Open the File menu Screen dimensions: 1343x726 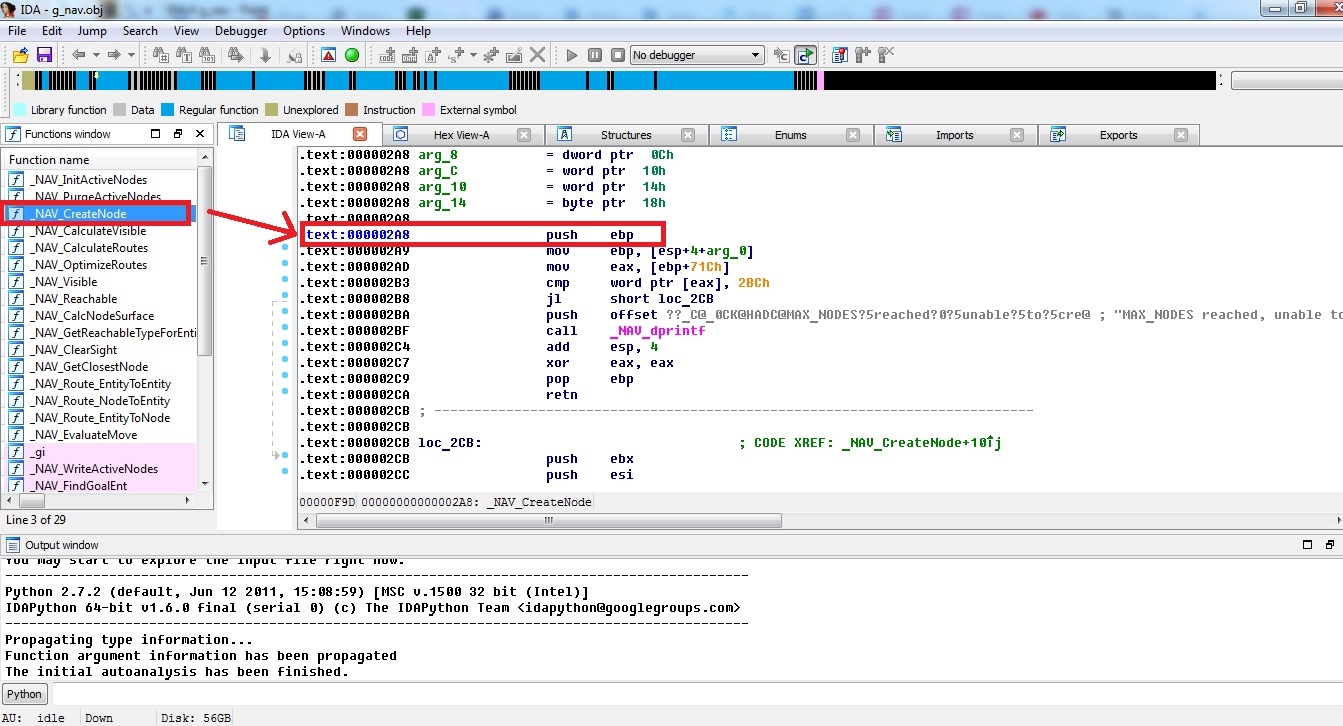click(17, 31)
